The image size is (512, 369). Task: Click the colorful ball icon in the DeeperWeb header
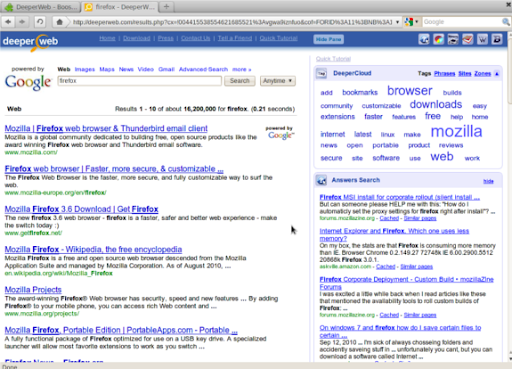pos(438,39)
